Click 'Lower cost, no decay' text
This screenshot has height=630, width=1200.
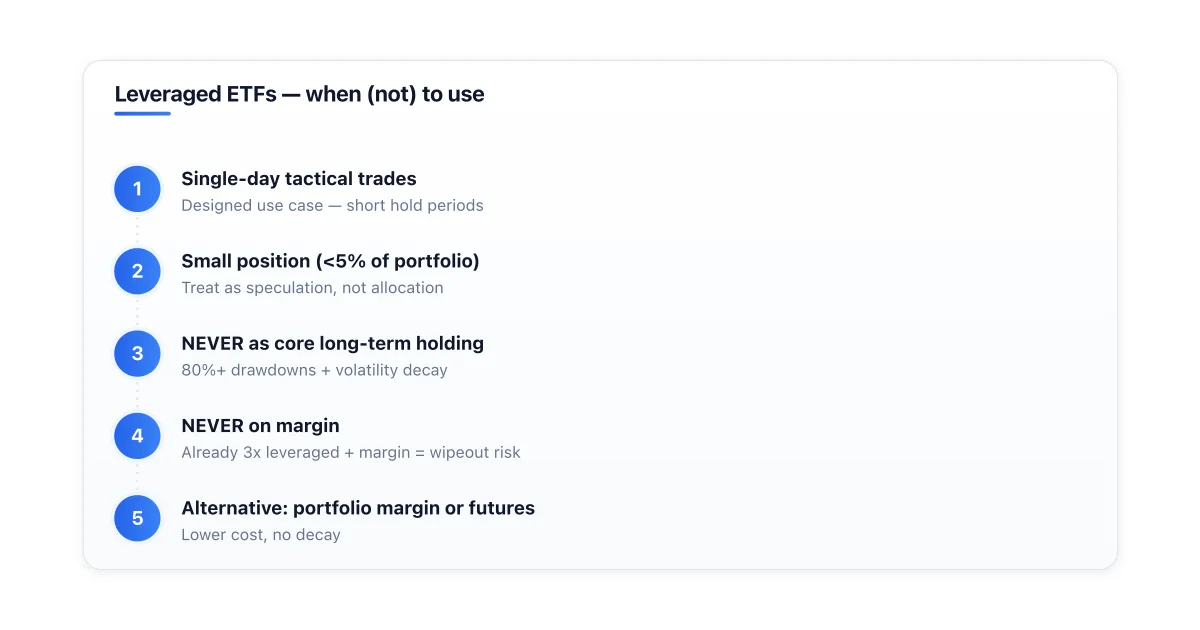tap(261, 535)
